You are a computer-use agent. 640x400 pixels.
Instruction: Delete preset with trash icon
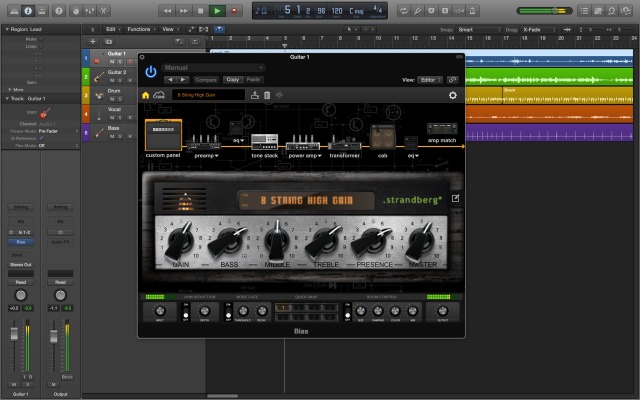click(267, 95)
